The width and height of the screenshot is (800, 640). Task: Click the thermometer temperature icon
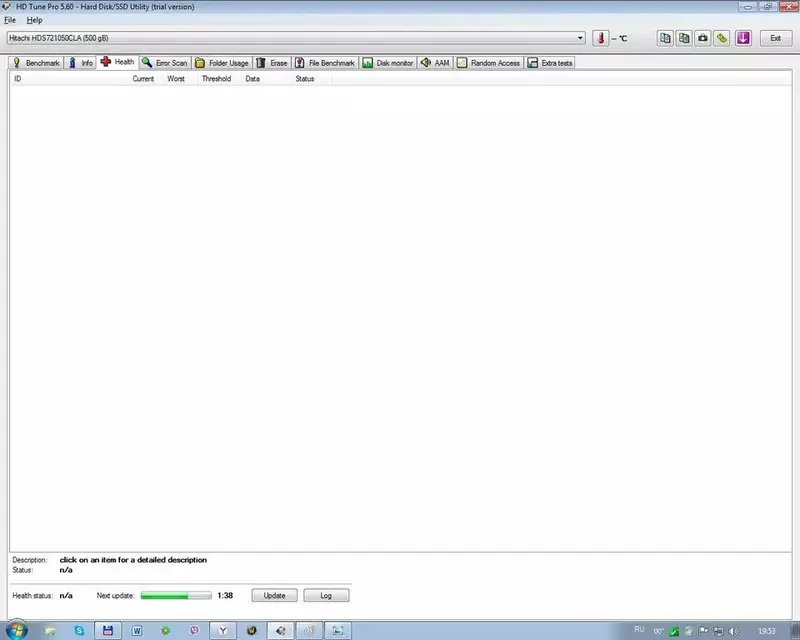click(601, 38)
